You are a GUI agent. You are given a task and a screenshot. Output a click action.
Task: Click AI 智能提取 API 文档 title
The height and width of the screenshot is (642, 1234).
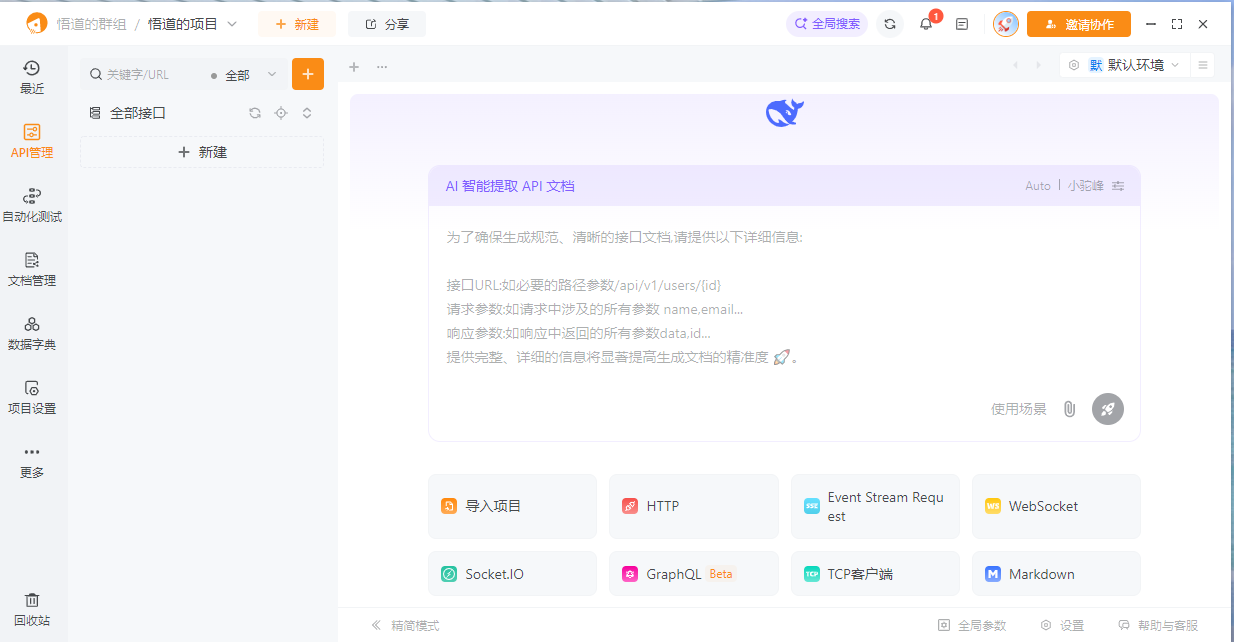coord(510,186)
